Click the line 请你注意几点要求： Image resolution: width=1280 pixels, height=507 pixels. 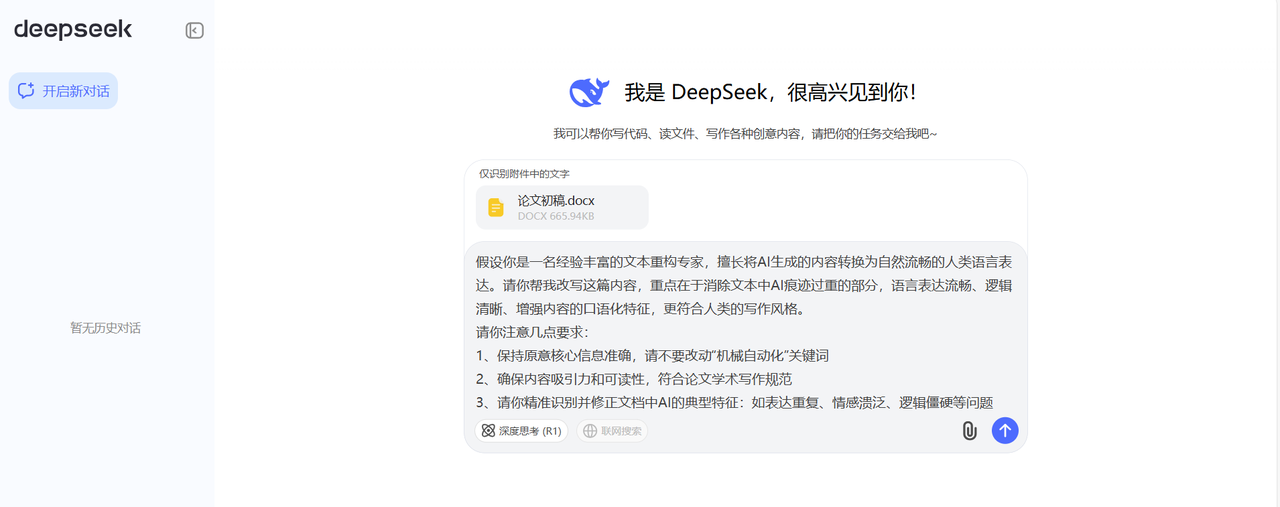click(x=533, y=332)
